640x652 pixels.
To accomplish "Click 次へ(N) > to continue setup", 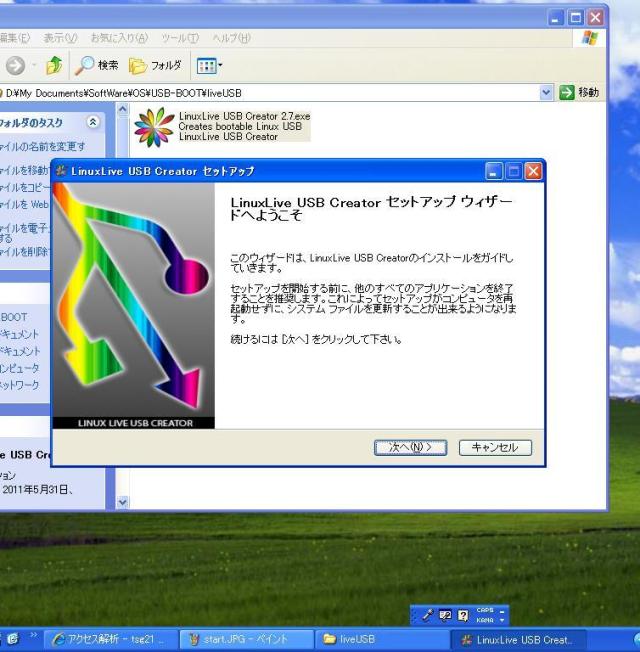I will click(410, 447).
